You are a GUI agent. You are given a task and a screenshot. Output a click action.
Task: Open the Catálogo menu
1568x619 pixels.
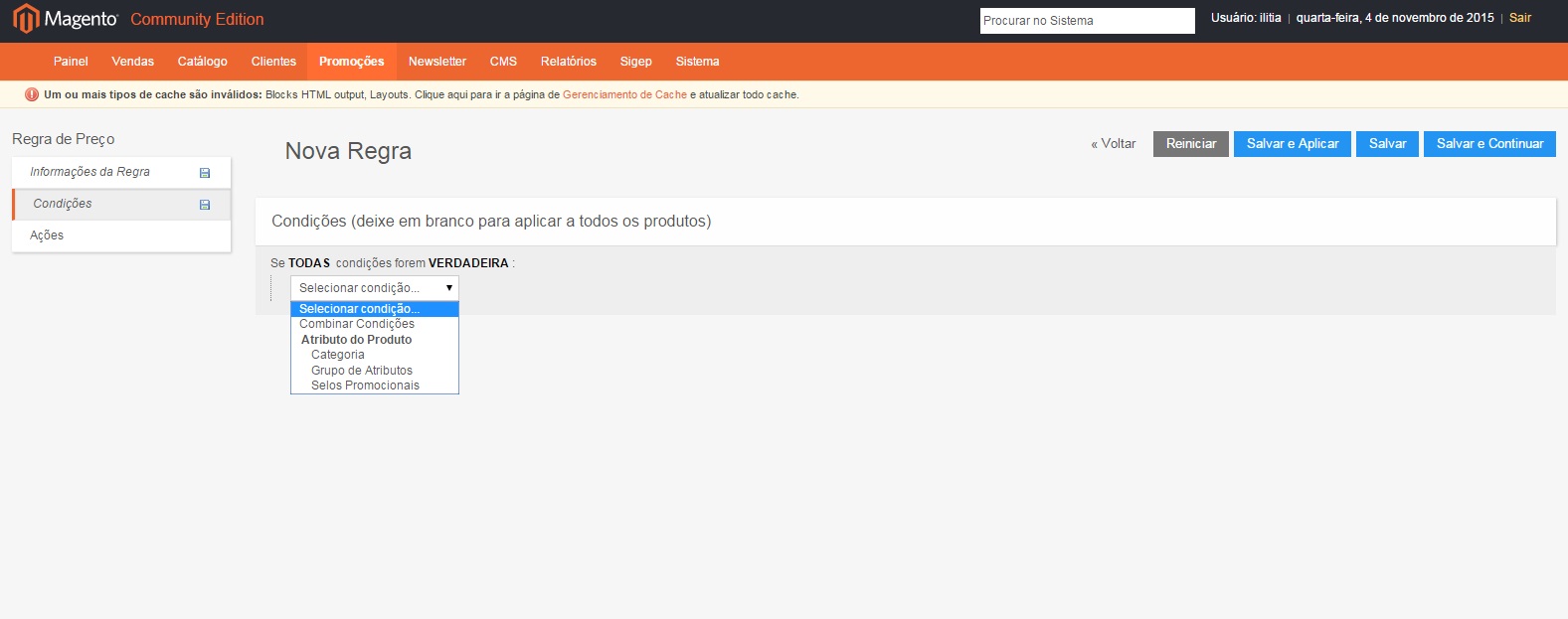click(203, 62)
